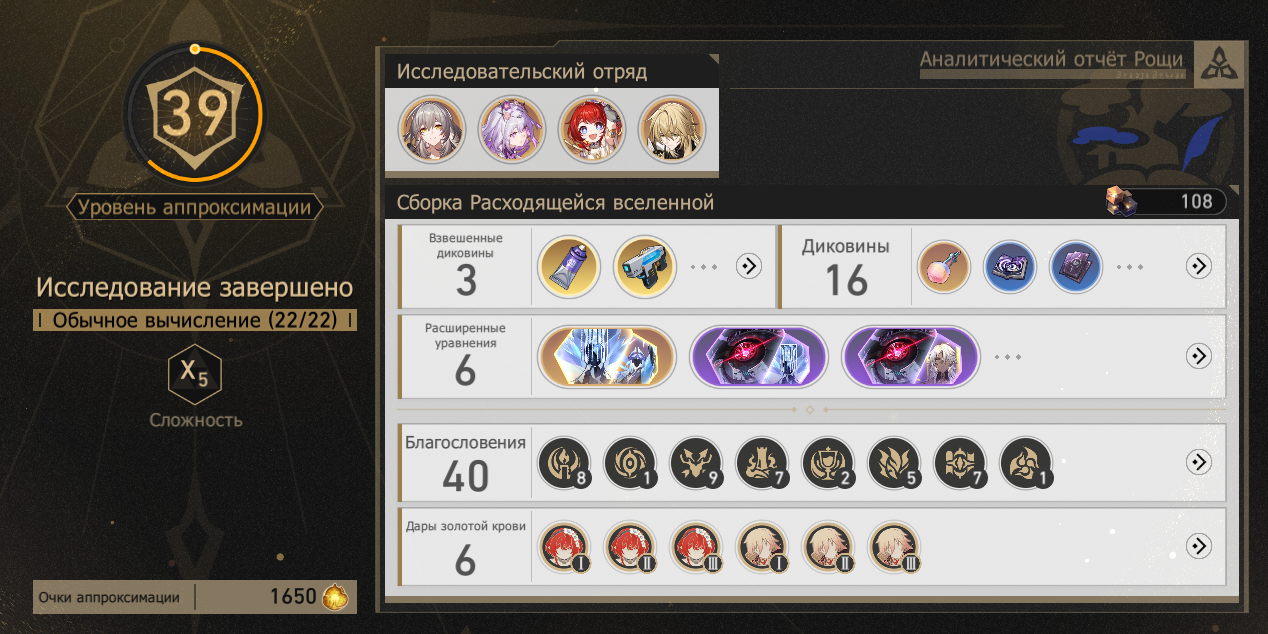Expand the Расширенные уравнения arrow
The width and height of the screenshot is (1268, 634).
1198,356
